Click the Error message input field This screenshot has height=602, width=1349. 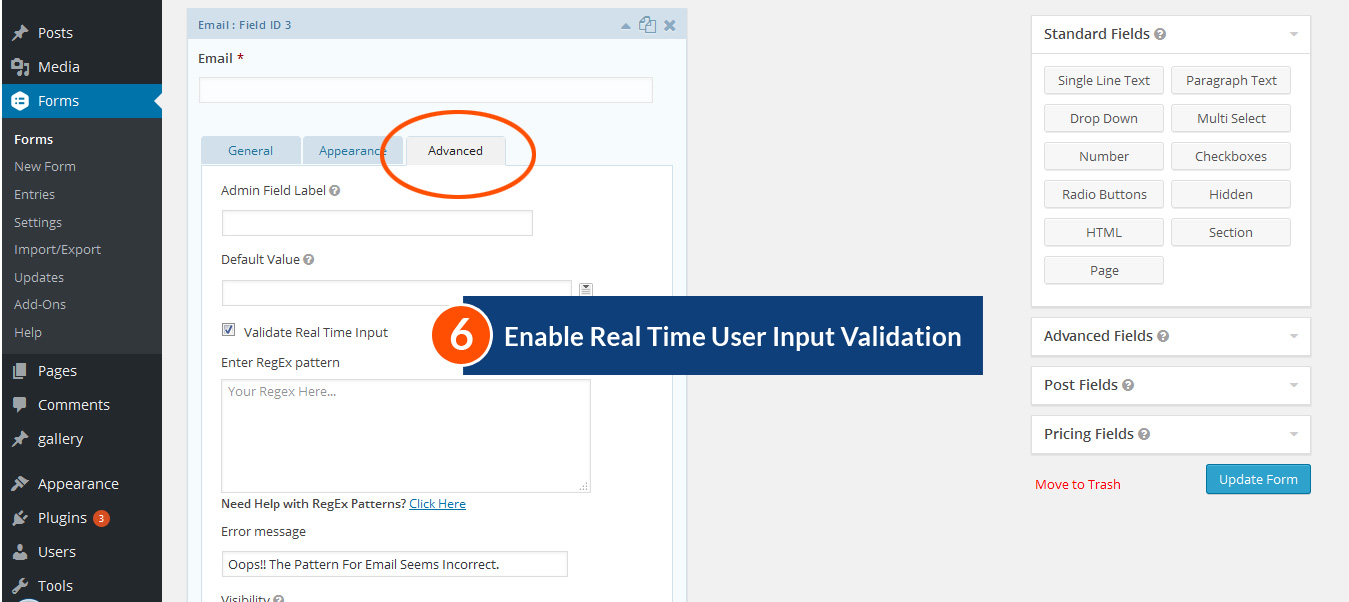(x=395, y=564)
